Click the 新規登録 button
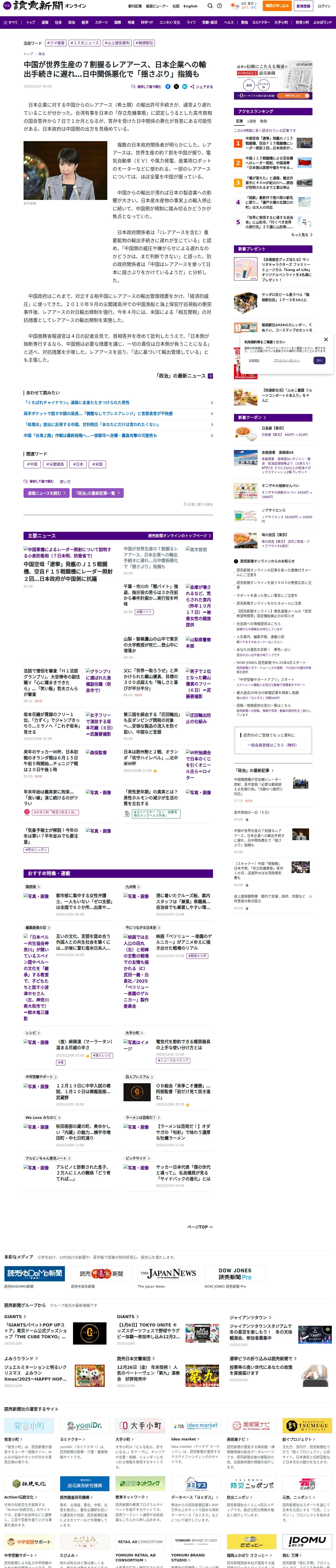The width and height of the screenshot is (336, 1568). [x=303, y=6]
